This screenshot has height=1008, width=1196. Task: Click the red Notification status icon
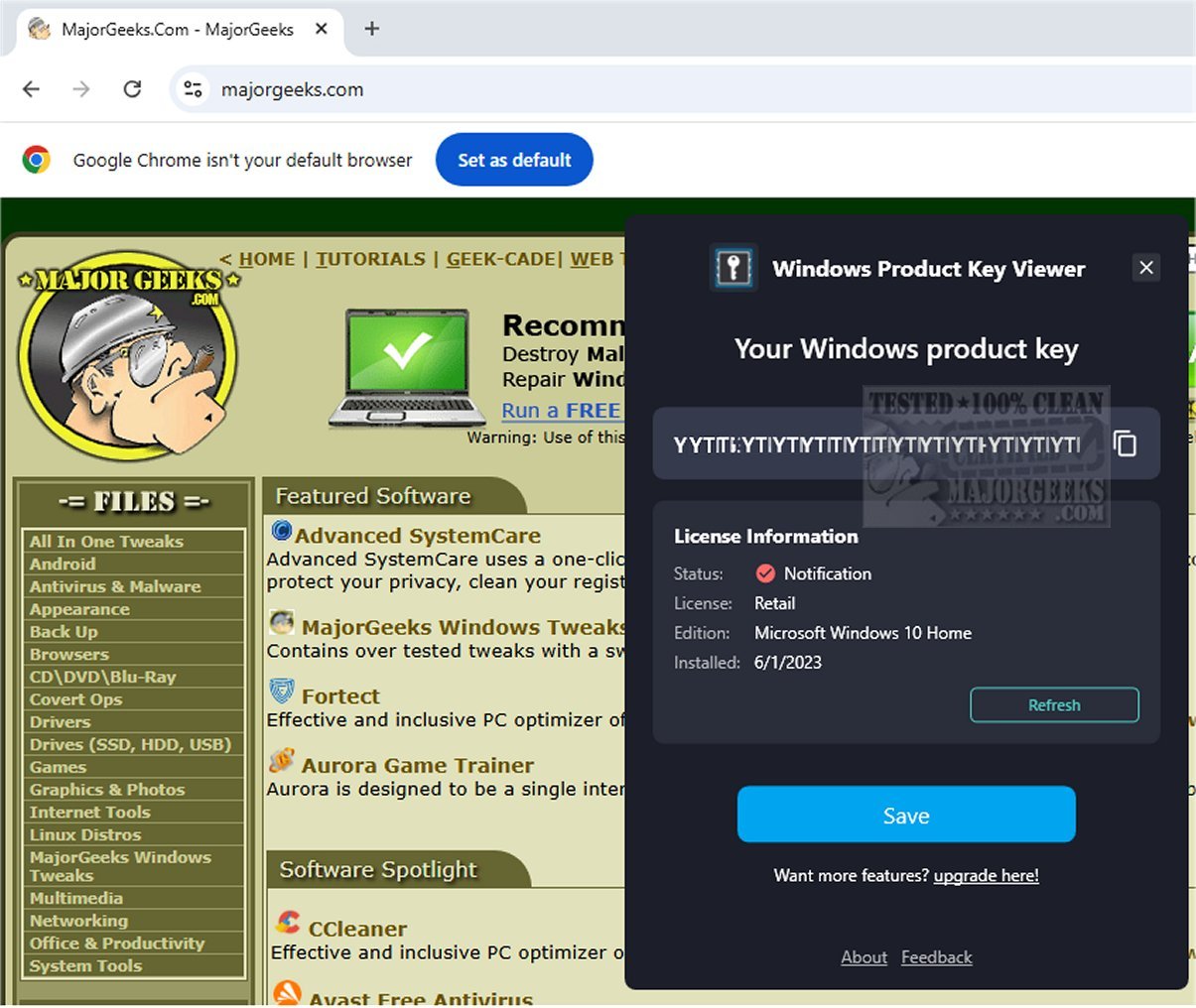[x=765, y=573]
